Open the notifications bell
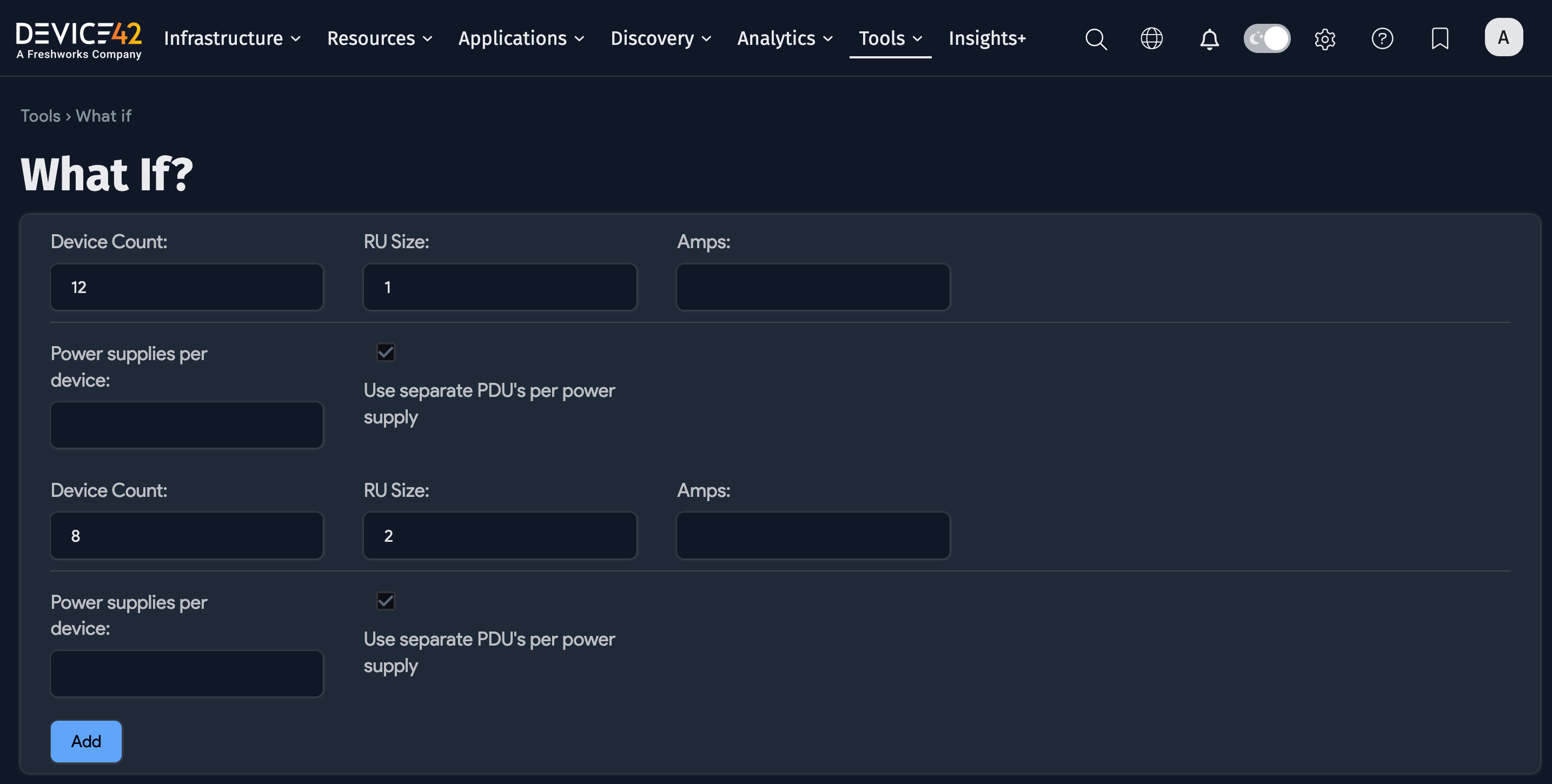Viewport: 1552px width, 784px height. (1209, 38)
